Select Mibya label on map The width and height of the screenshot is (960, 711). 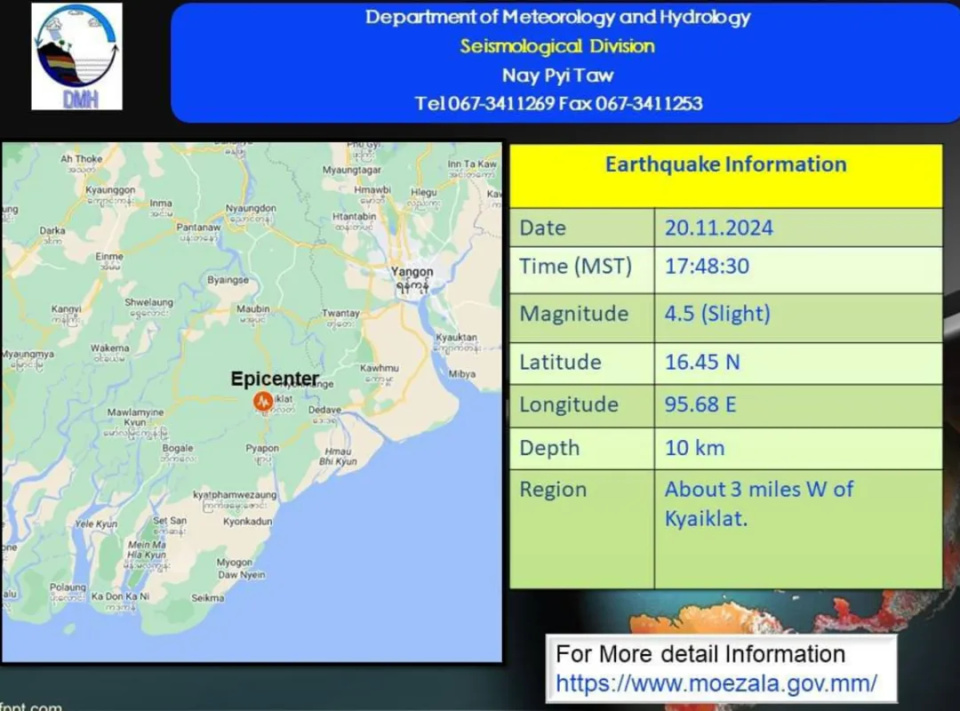coord(462,374)
